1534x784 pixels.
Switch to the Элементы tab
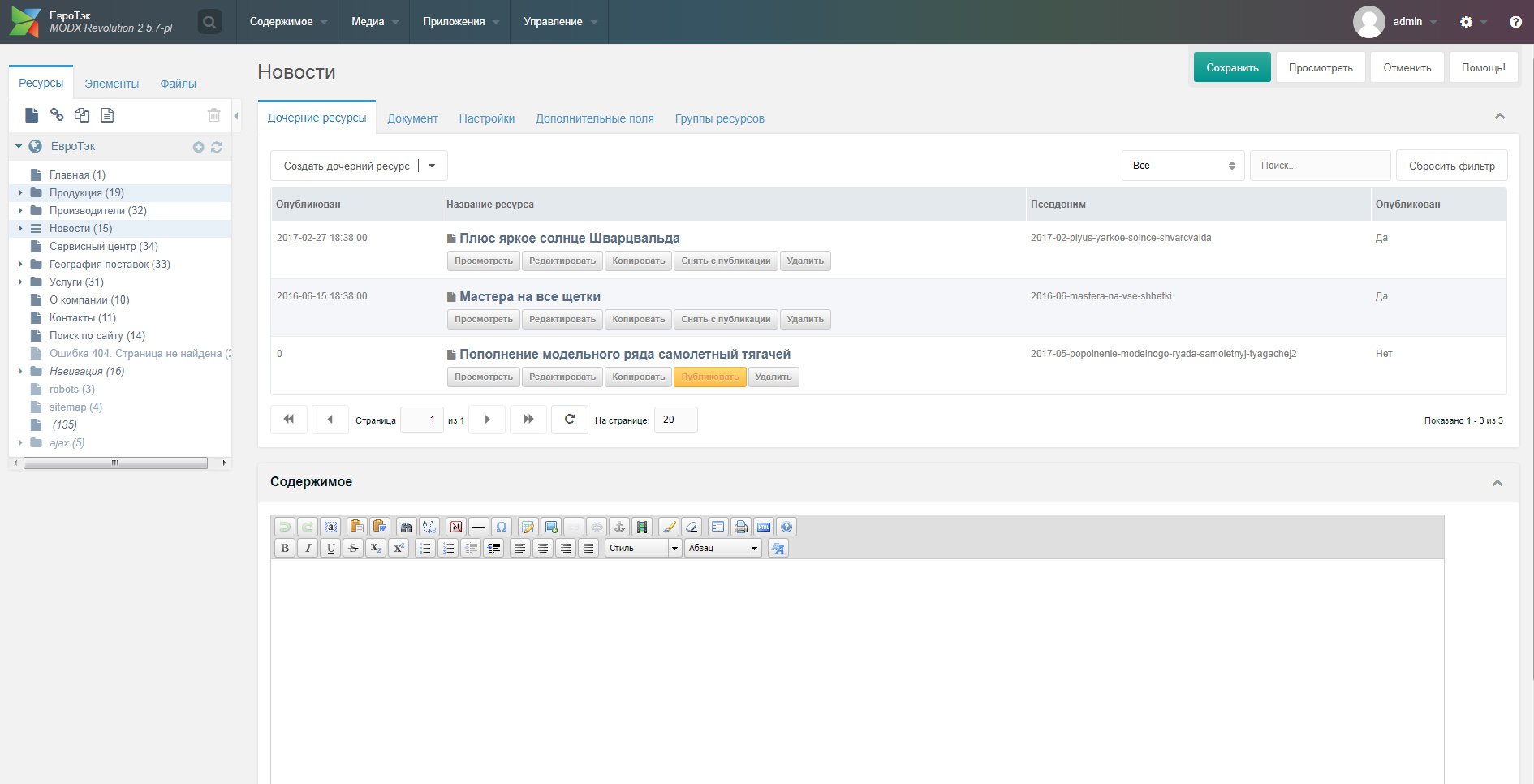[x=112, y=84]
